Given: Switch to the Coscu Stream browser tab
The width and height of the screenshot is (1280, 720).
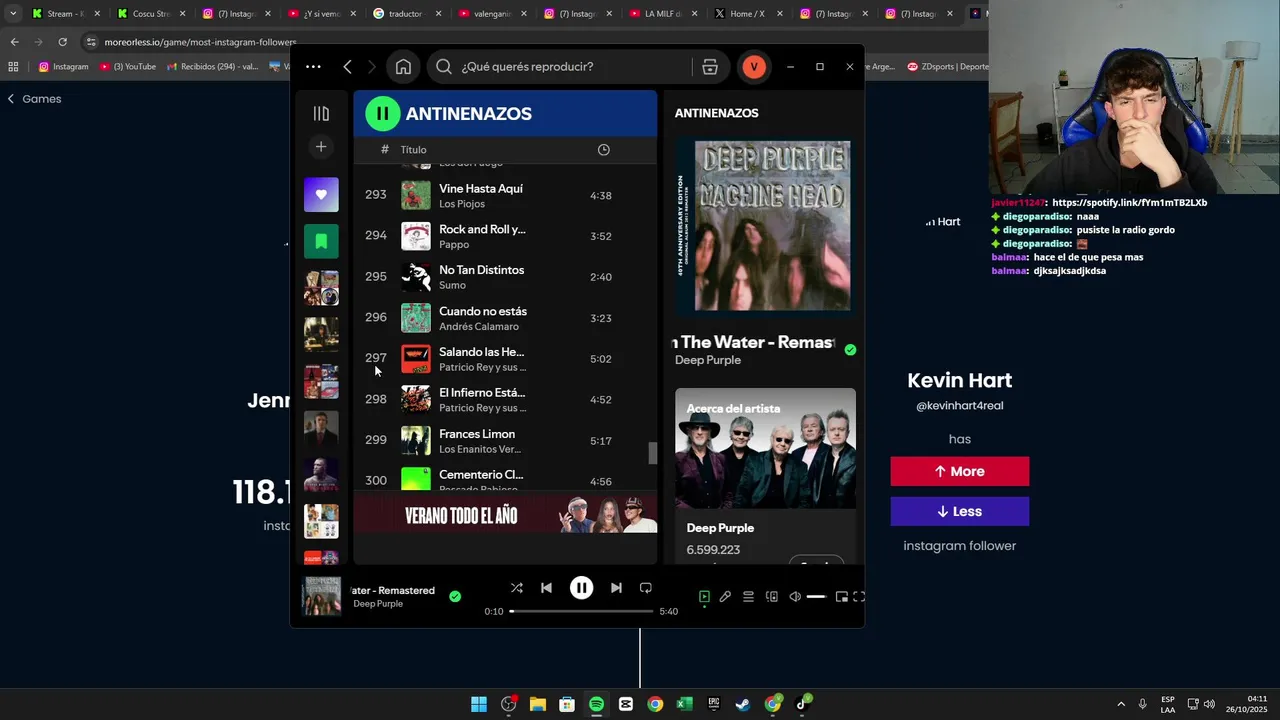Looking at the screenshot, I should 150,14.
